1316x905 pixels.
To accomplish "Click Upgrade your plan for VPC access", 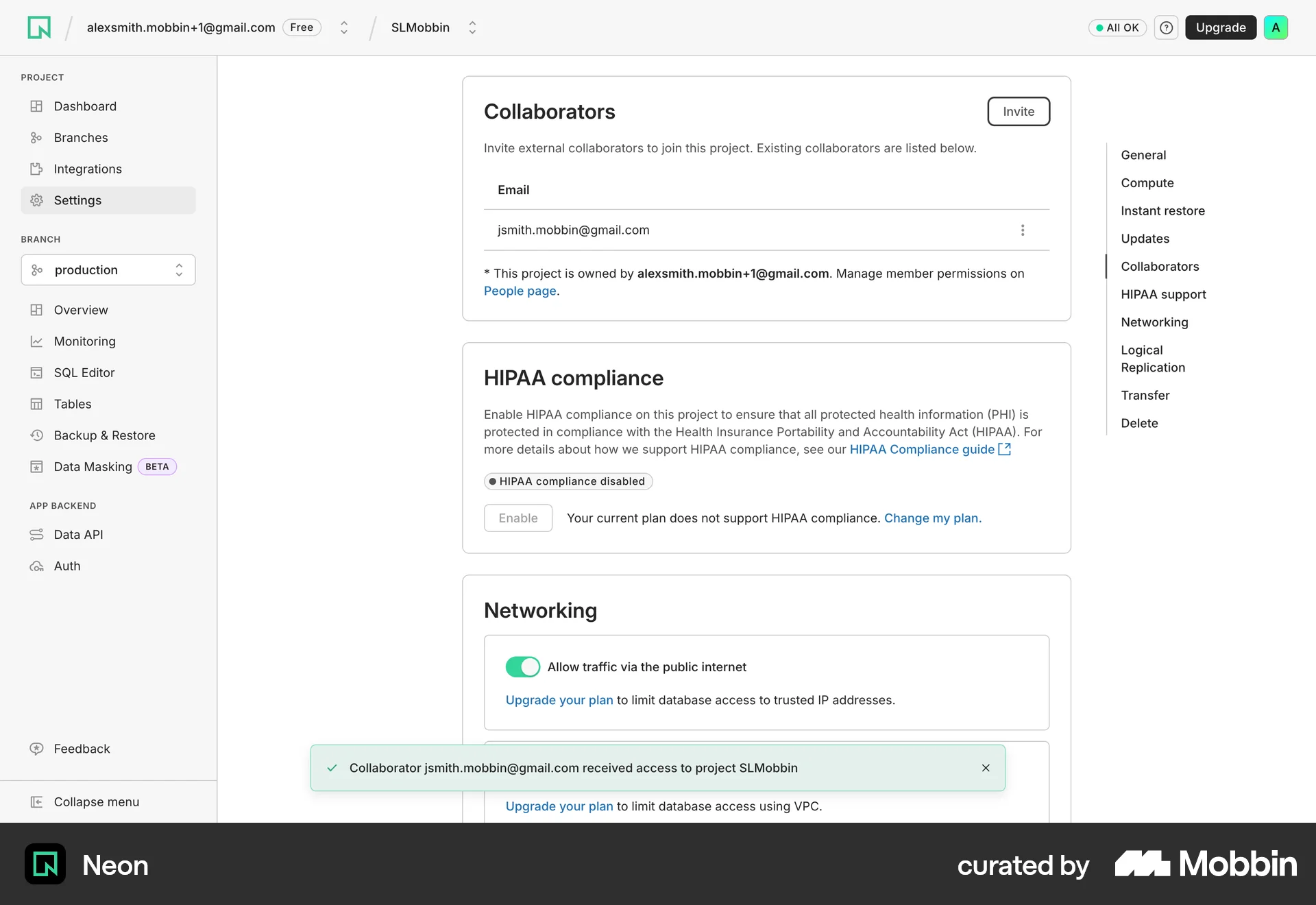I will pyautogui.click(x=559, y=806).
